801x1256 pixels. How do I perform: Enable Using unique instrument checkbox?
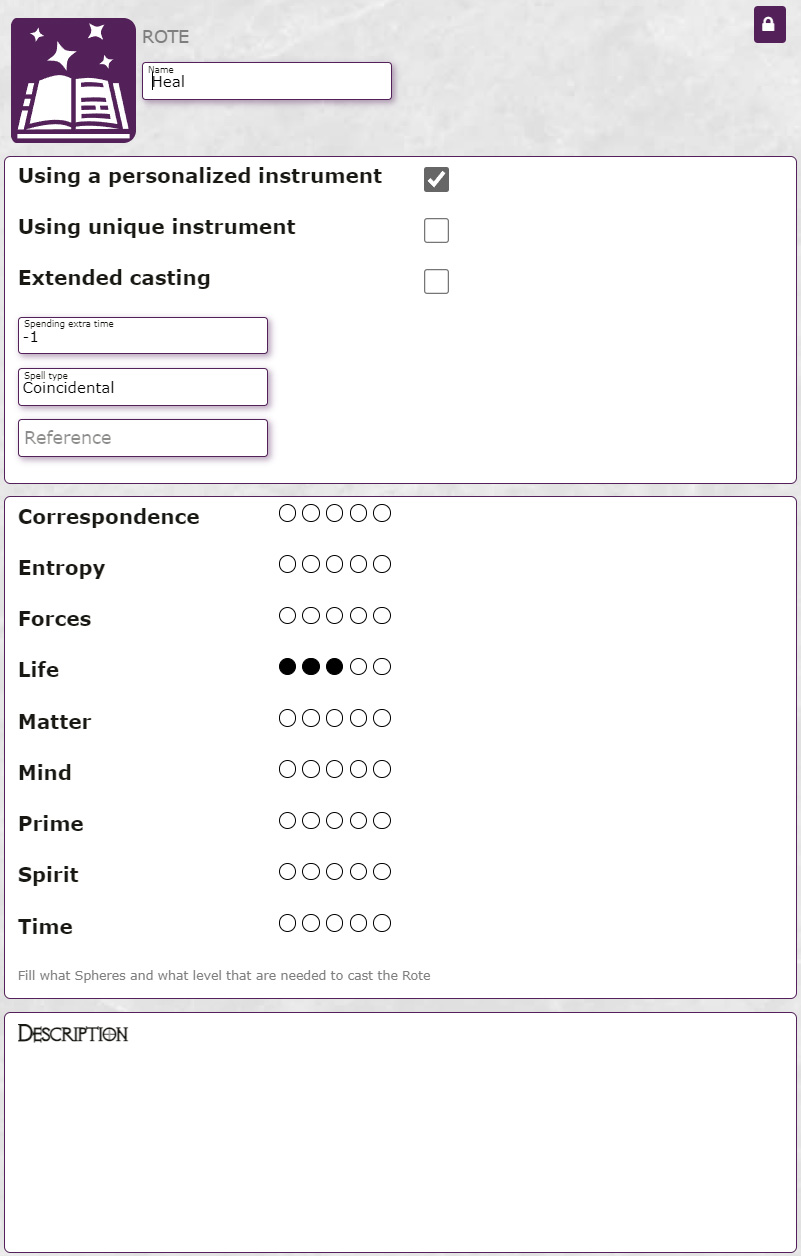(436, 231)
